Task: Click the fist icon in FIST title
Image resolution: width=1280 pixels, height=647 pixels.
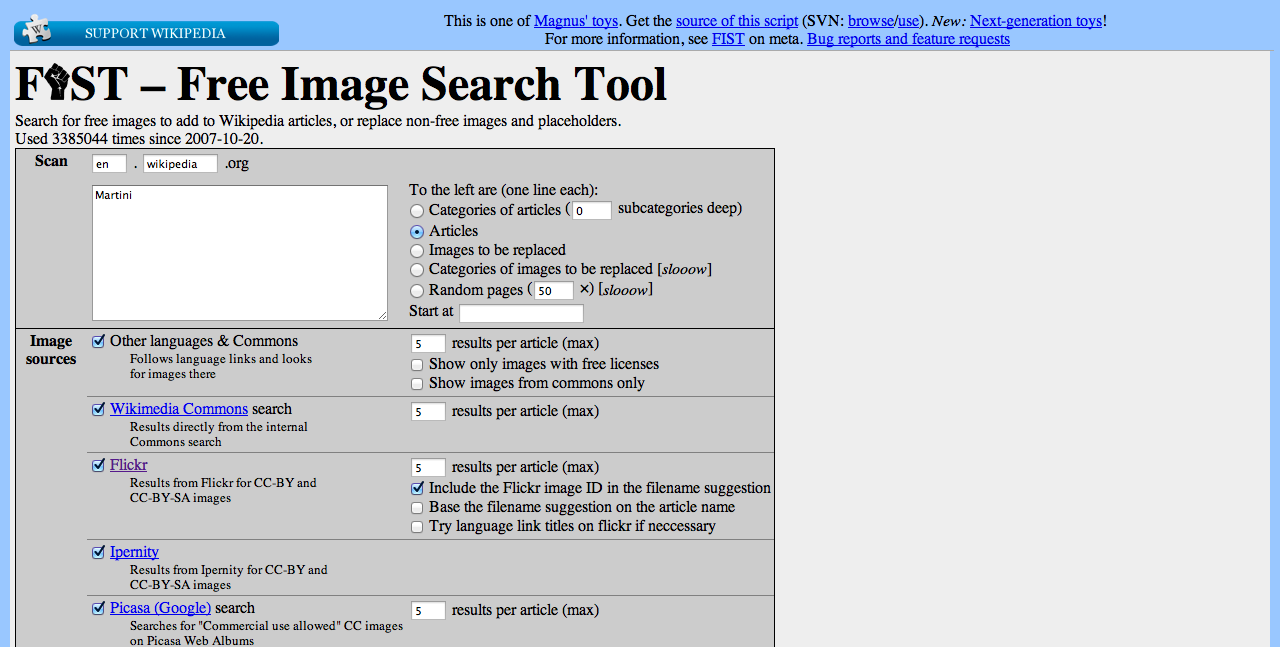Action: pos(56,84)
